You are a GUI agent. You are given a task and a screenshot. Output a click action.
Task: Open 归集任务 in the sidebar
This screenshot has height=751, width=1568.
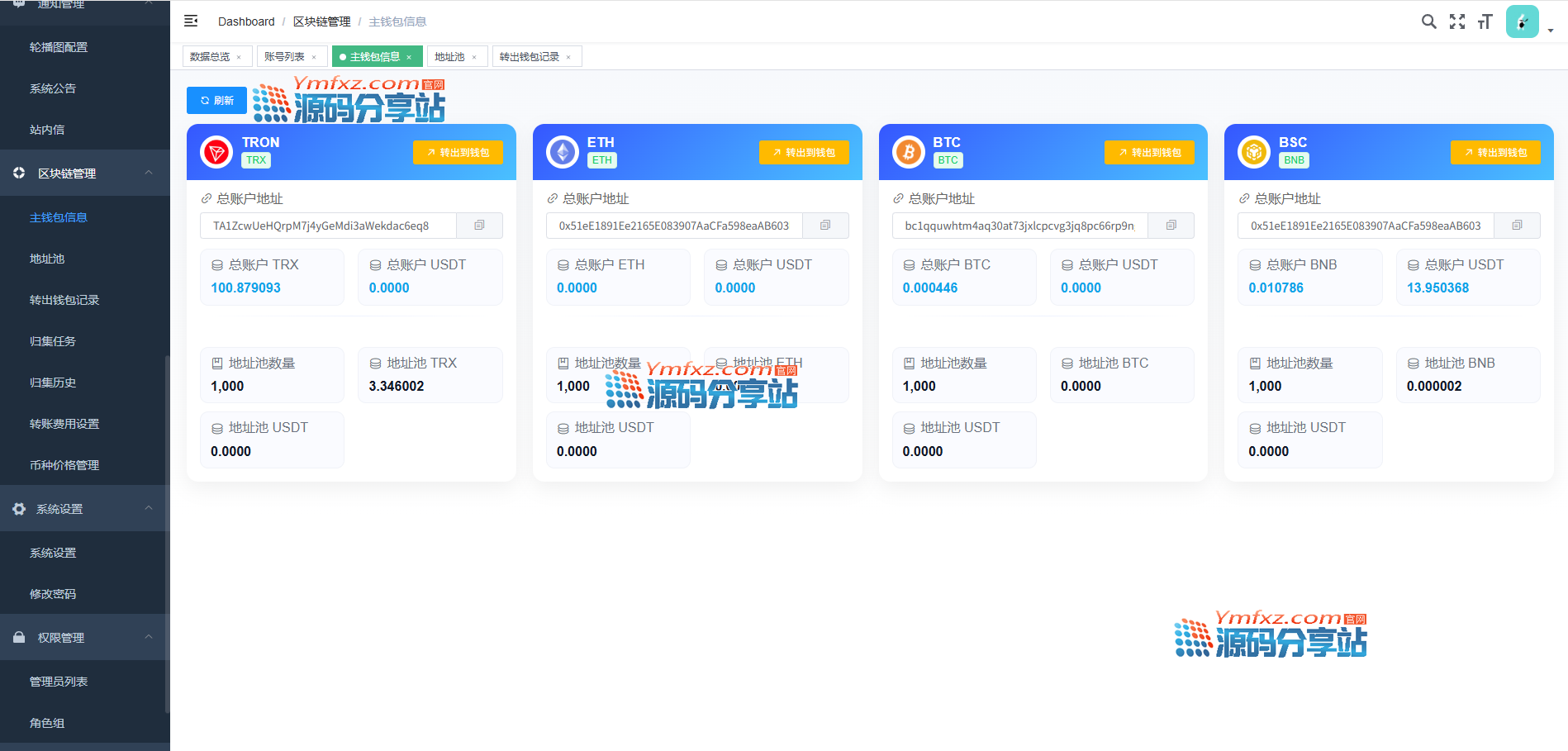(53, 341)
